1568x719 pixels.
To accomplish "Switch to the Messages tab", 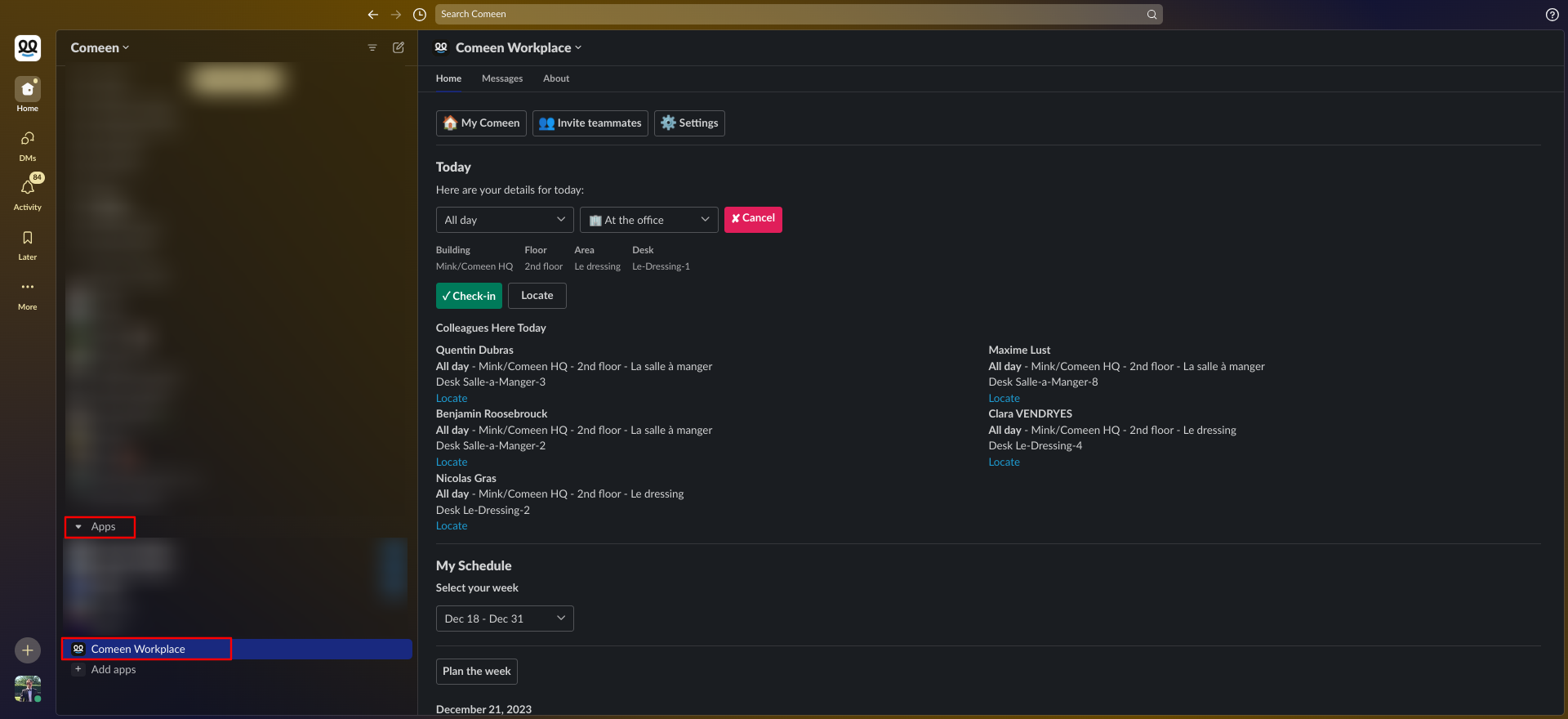I will coord(502,78).
